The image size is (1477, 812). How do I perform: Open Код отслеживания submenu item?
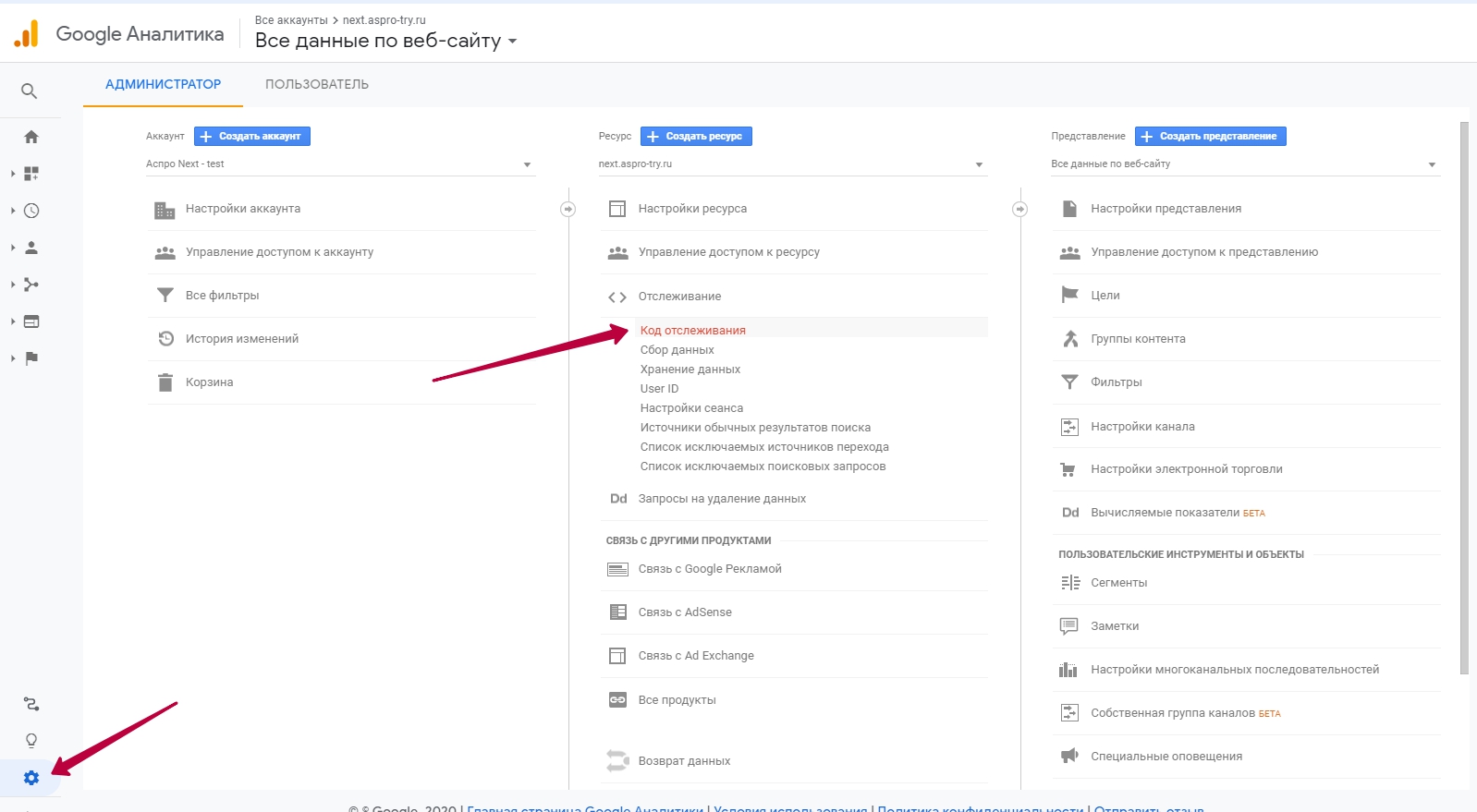693,331
